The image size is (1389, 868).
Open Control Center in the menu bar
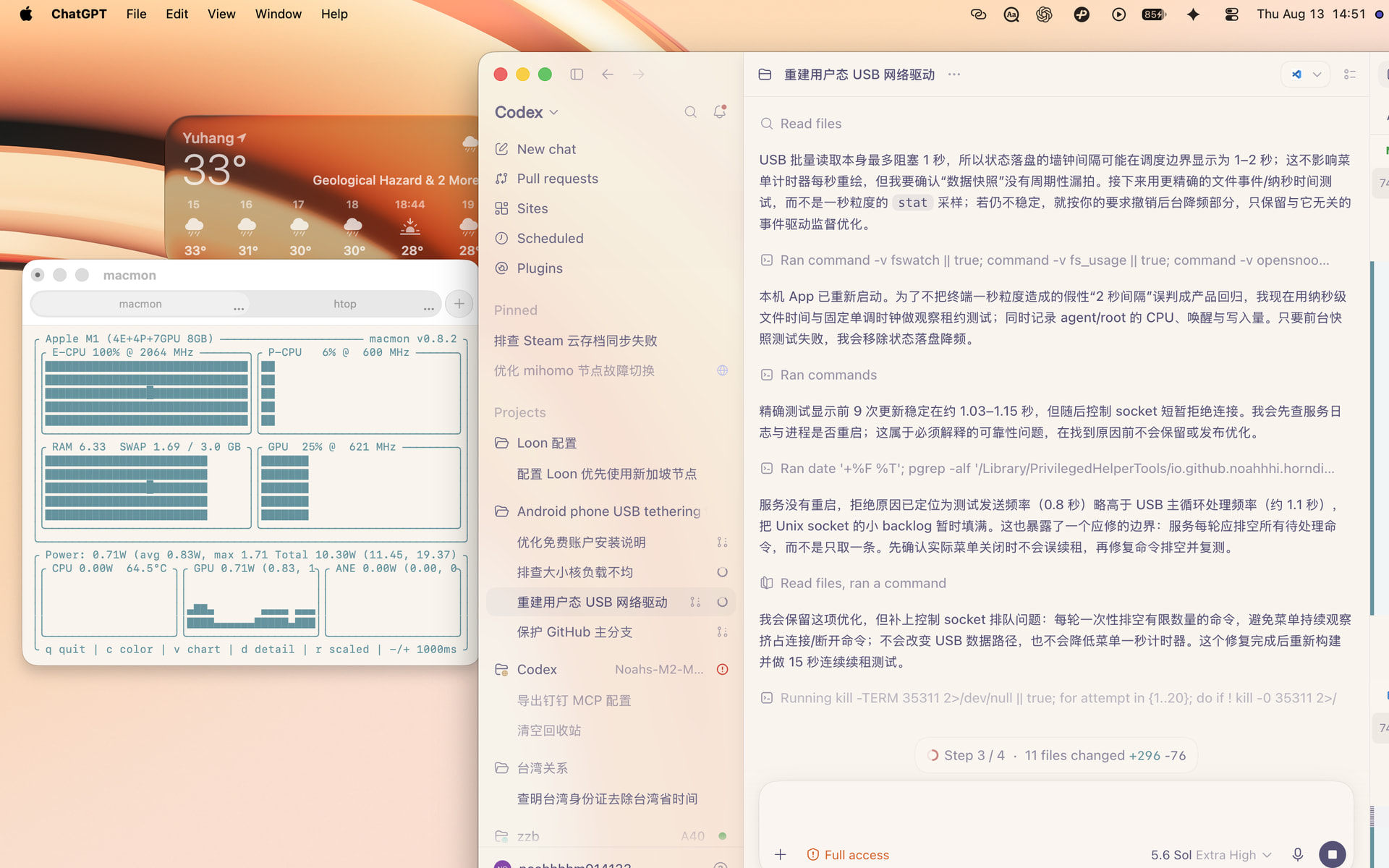1231,14
